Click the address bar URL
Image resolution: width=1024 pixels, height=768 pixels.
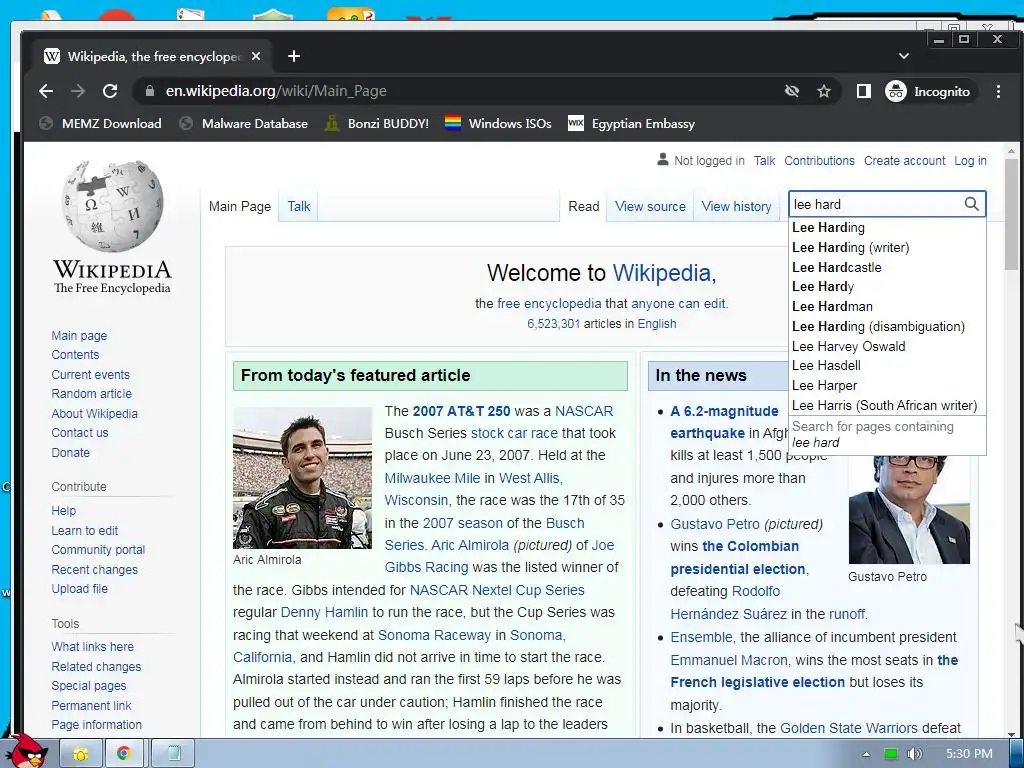pyautogui.click(x=276, y=91)
